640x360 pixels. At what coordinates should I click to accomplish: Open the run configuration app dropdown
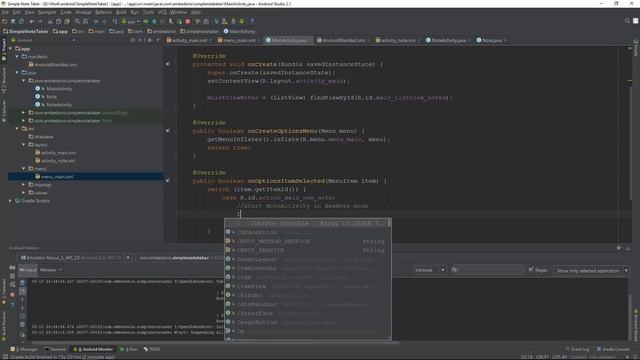[131, 21]
